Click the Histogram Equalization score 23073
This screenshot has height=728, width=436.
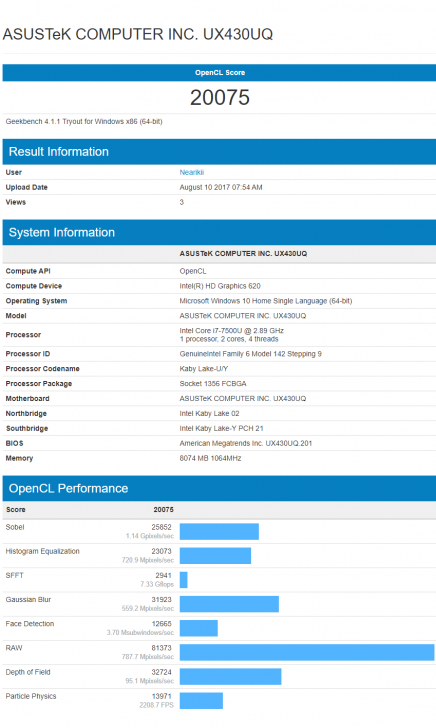[161, 551]
